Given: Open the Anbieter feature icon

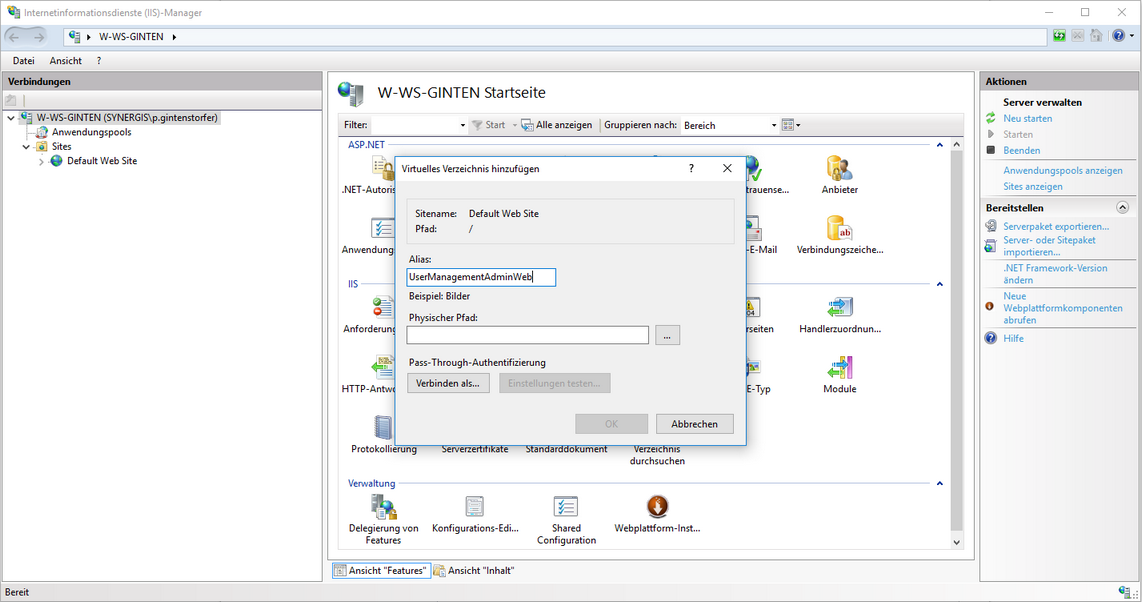Looking at the screenshot, I should pyautogui.click(x=839, y=170).
